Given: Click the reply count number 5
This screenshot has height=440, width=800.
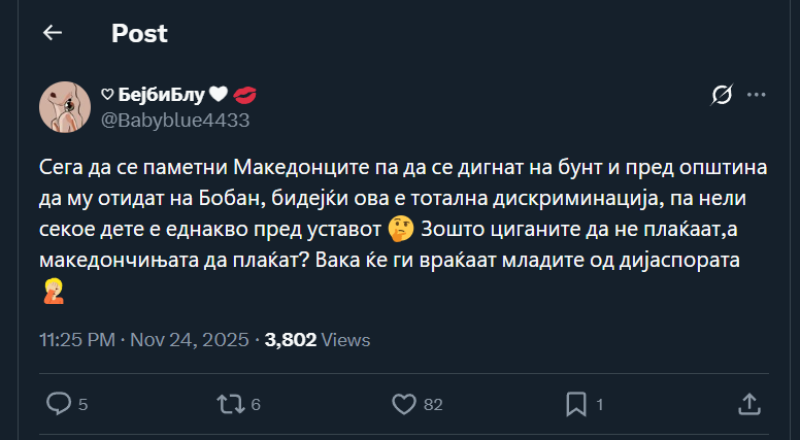Looking at the screenshot, I should [x=83, y=405].
